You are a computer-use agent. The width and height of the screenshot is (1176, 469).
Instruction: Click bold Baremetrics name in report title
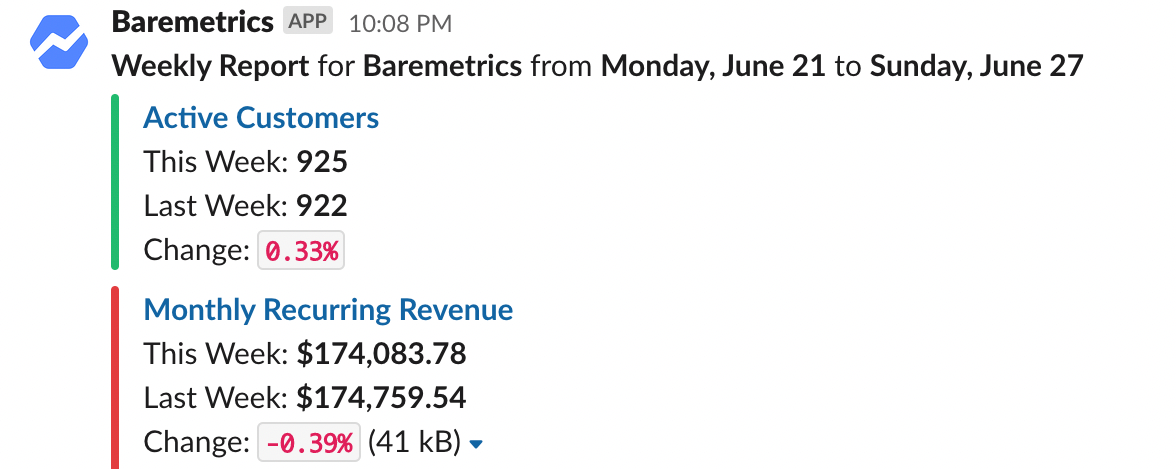442,66
